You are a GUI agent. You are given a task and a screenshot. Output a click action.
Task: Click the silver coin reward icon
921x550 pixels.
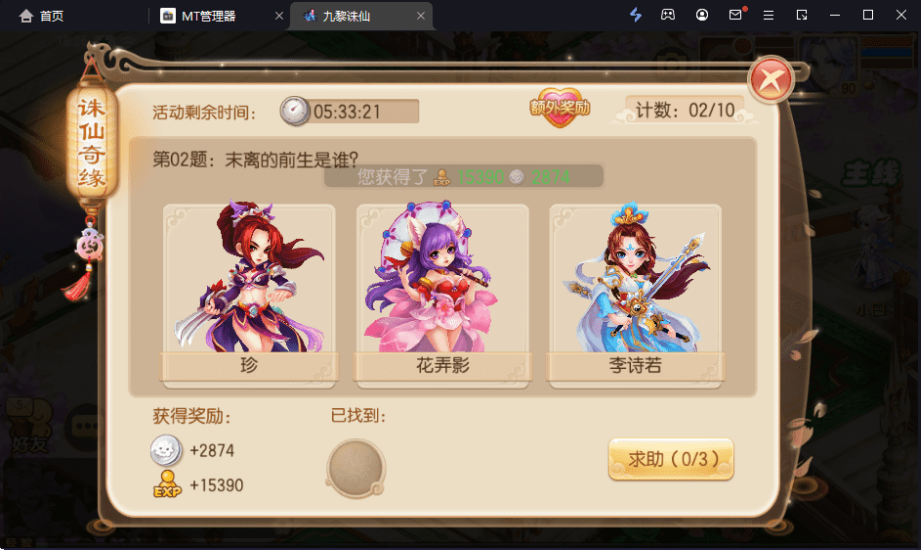(x=166, y=450)
